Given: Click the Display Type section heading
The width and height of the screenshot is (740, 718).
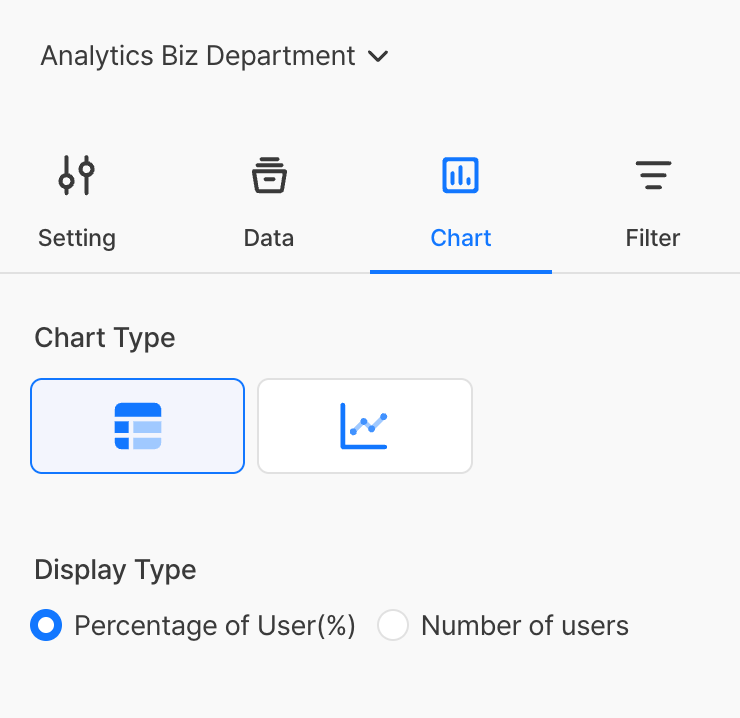Looking at the screenshot, I should [x=115, y=570].
